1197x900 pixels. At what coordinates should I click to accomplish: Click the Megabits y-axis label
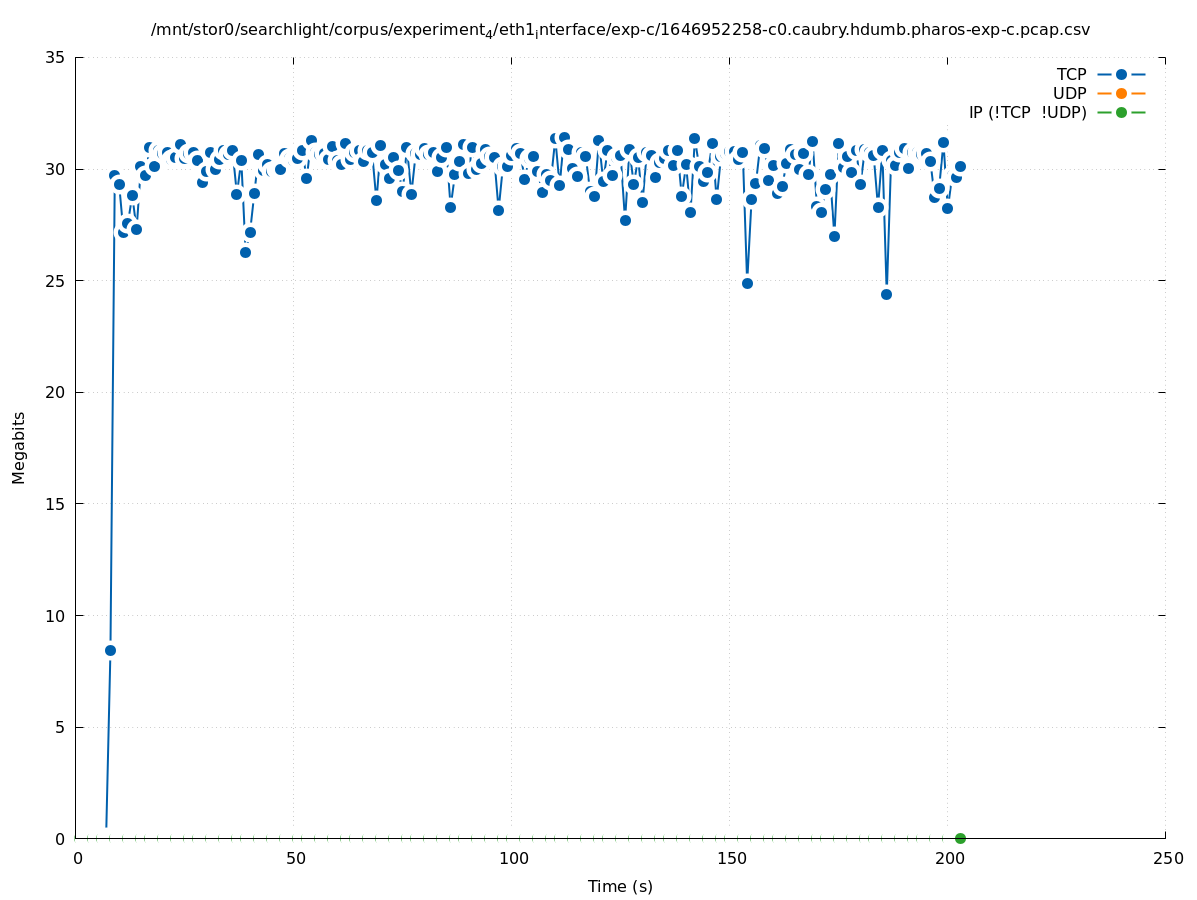pos(19,447)
